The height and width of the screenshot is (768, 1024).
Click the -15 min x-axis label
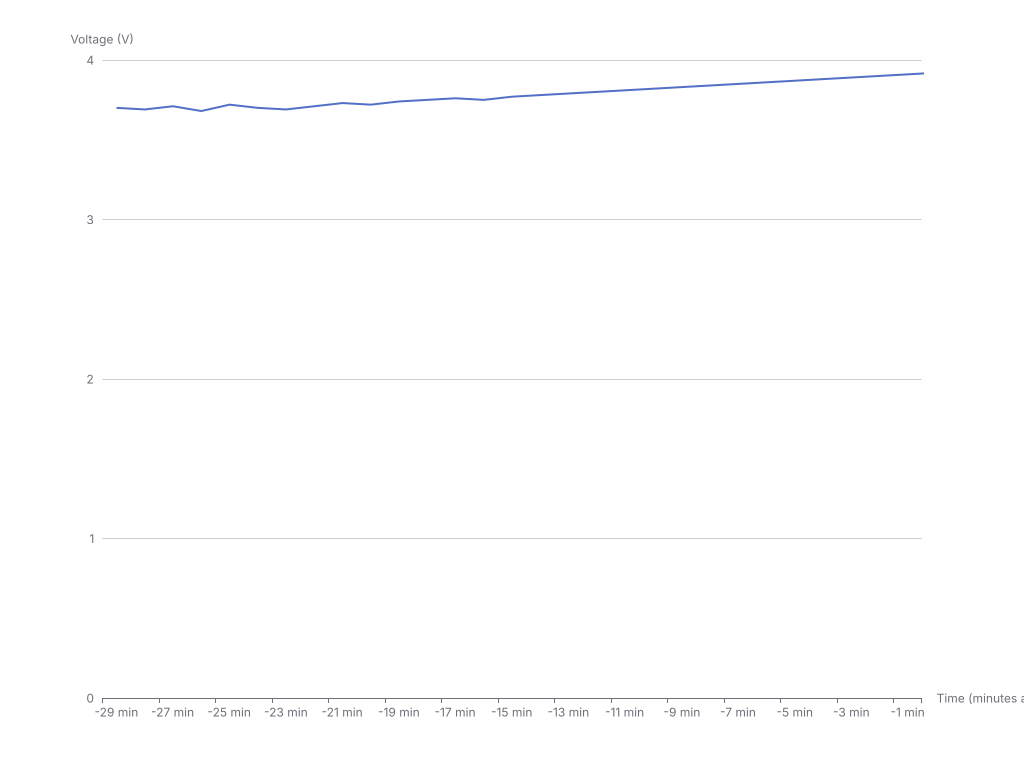pyautogui.click(x=512, y=713)
